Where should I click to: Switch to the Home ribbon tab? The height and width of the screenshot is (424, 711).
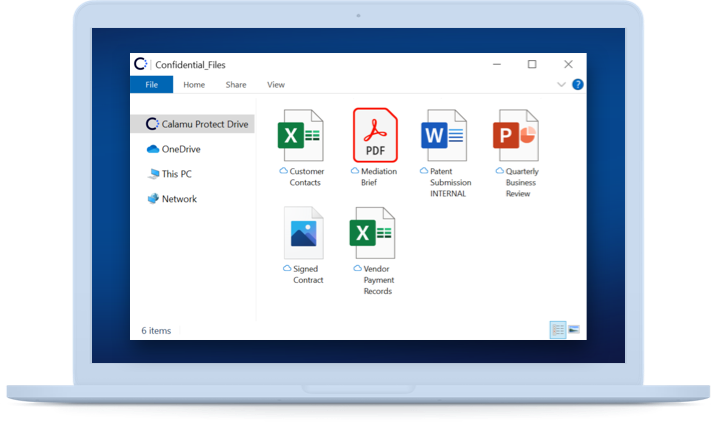coord(194,85)
